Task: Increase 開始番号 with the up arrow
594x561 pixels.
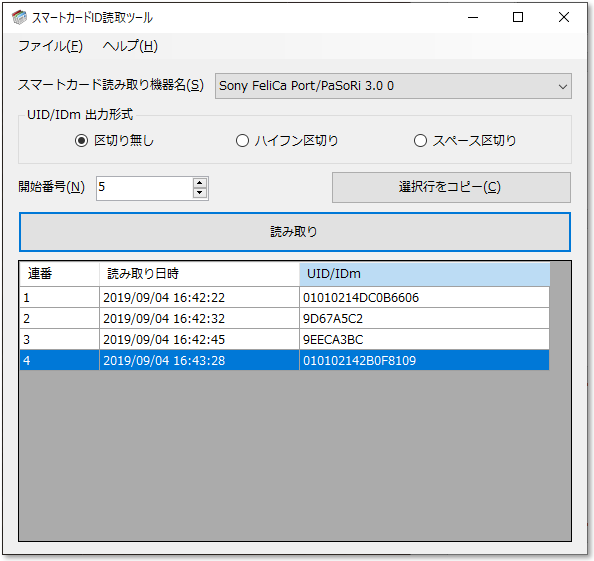Action: pos(200,183)
